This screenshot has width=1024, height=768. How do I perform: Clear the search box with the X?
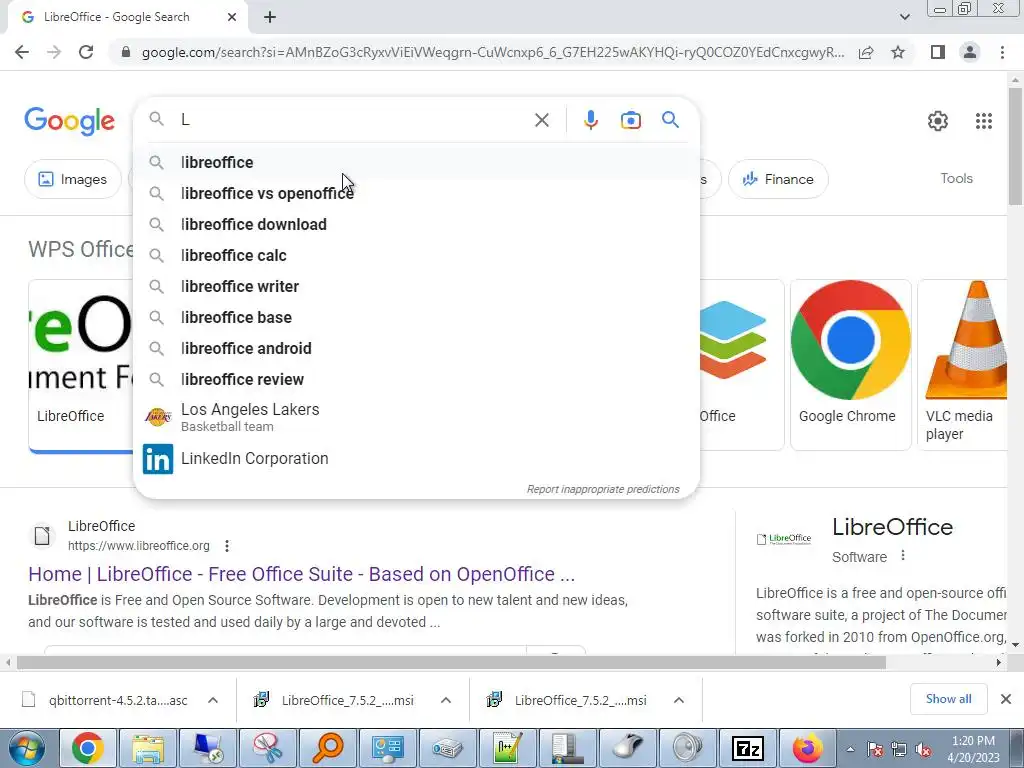541,120
